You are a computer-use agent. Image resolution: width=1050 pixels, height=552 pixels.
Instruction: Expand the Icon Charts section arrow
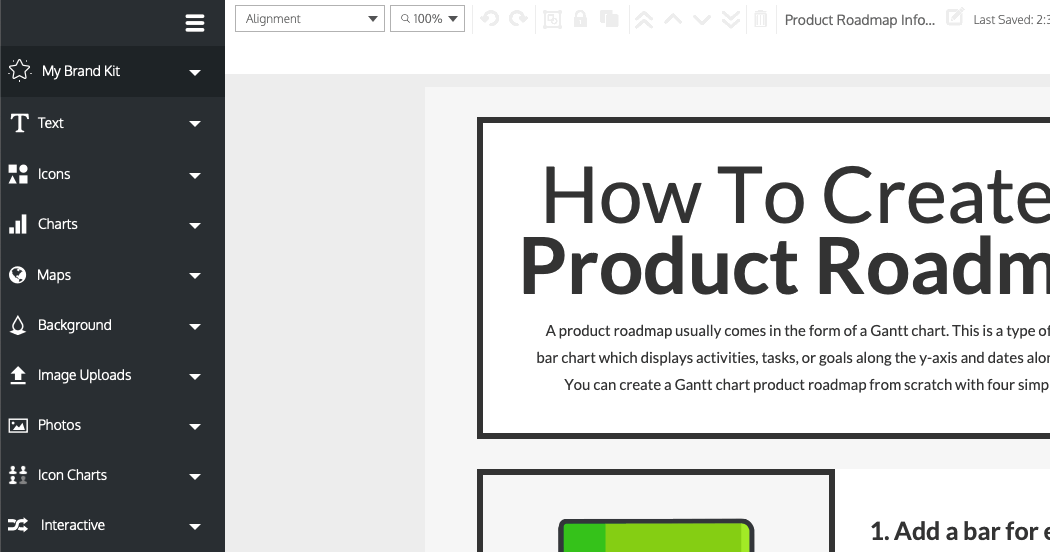(x=195, y=477)
